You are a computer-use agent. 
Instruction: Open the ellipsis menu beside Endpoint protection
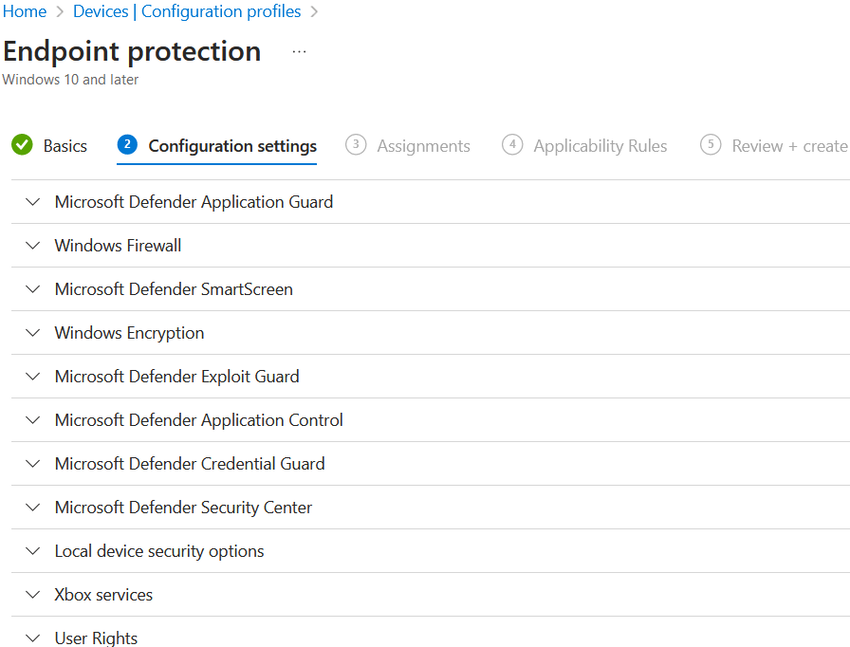point(299,52)
